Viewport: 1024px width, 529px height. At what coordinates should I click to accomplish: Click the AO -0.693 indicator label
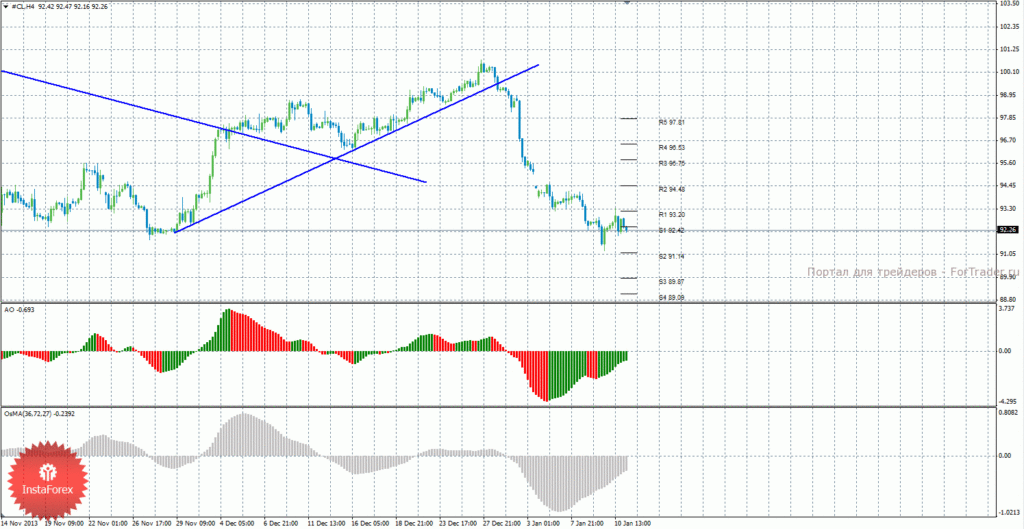pyautogui.click(x=19, y=309)
